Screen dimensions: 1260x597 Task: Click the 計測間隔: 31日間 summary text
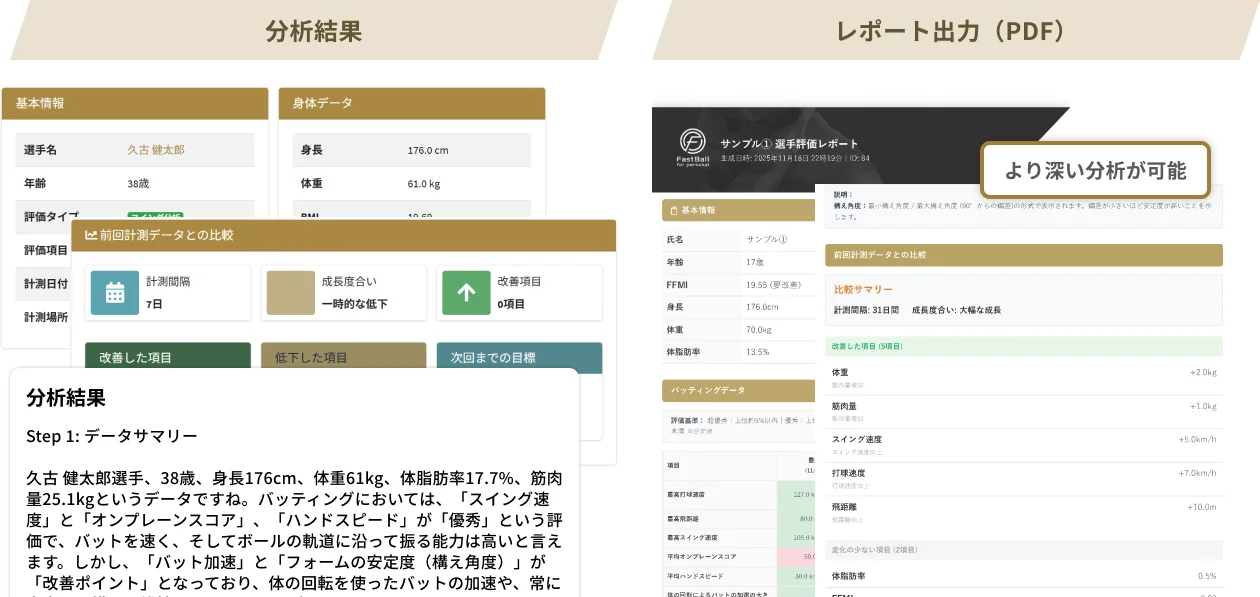click(x=867, y=310)
